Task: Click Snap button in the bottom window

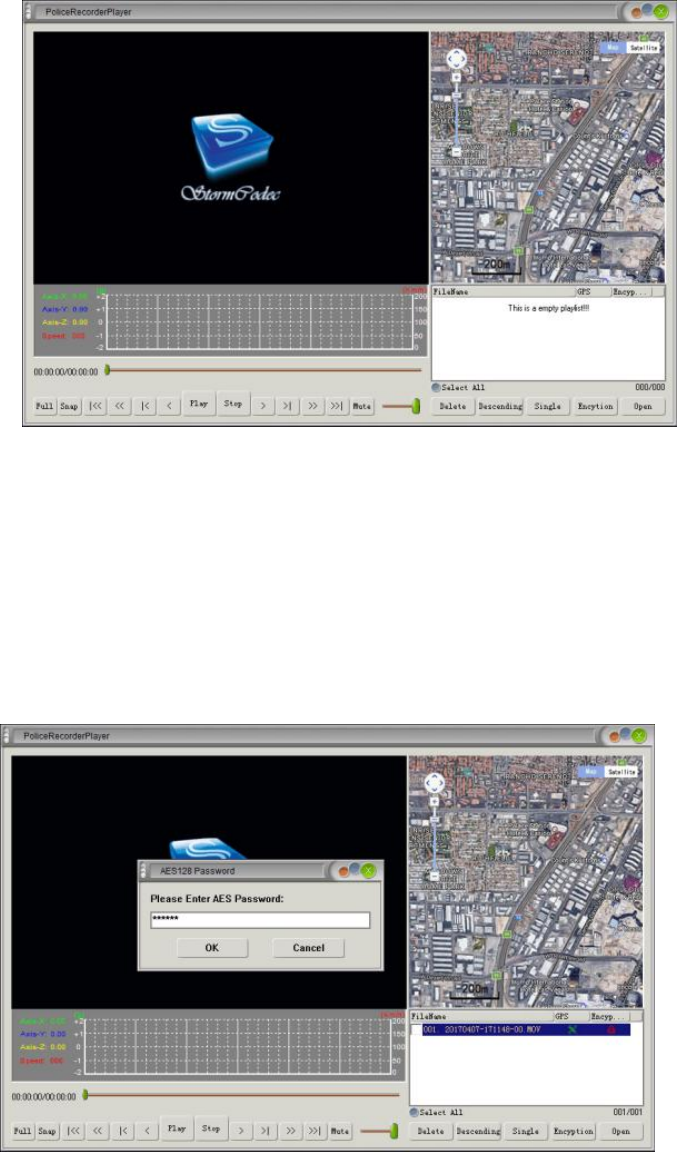Action: point(47,1131)
